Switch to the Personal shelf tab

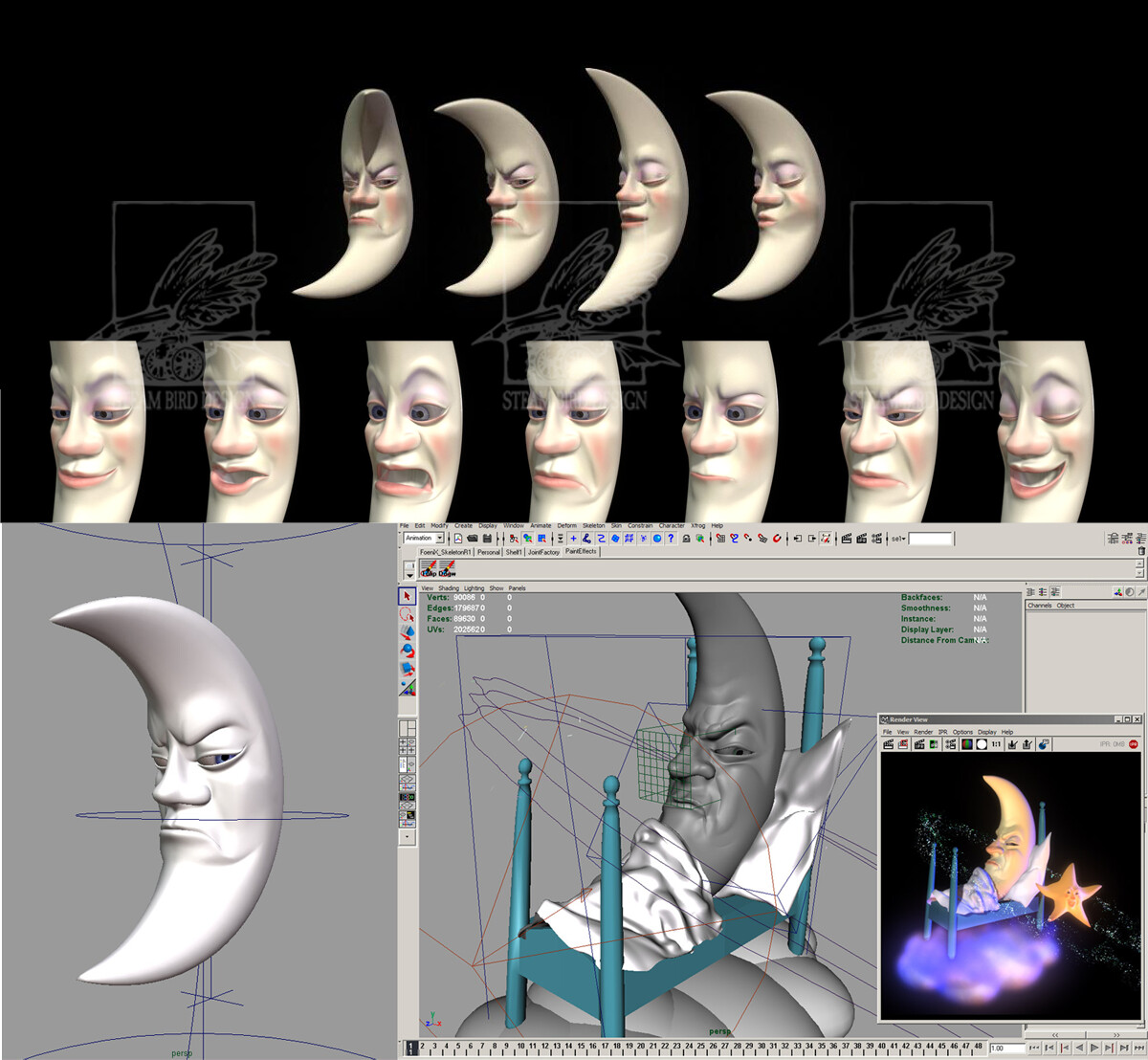click(489, 552)
